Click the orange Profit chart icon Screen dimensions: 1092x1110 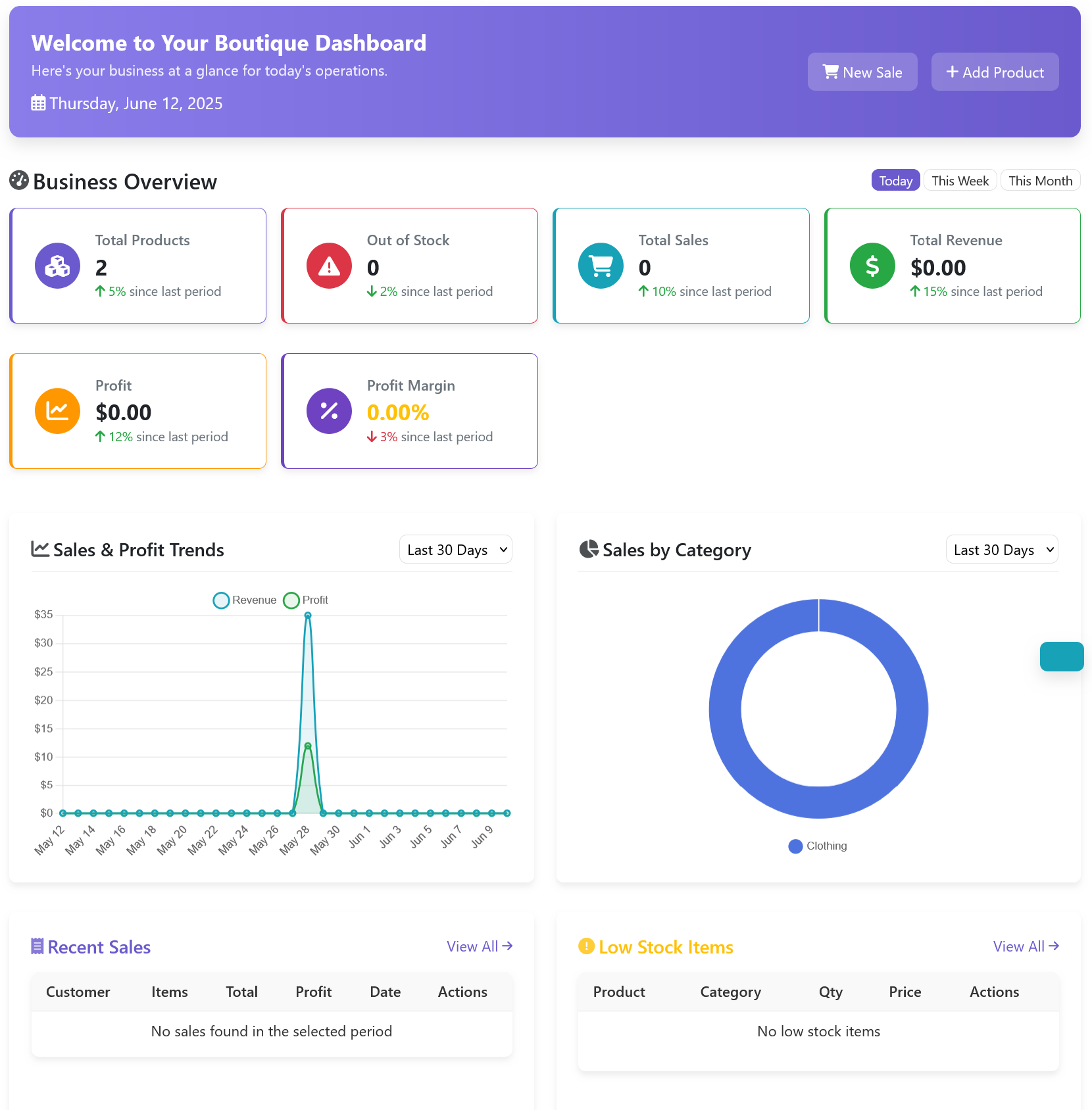coord(57,411)
